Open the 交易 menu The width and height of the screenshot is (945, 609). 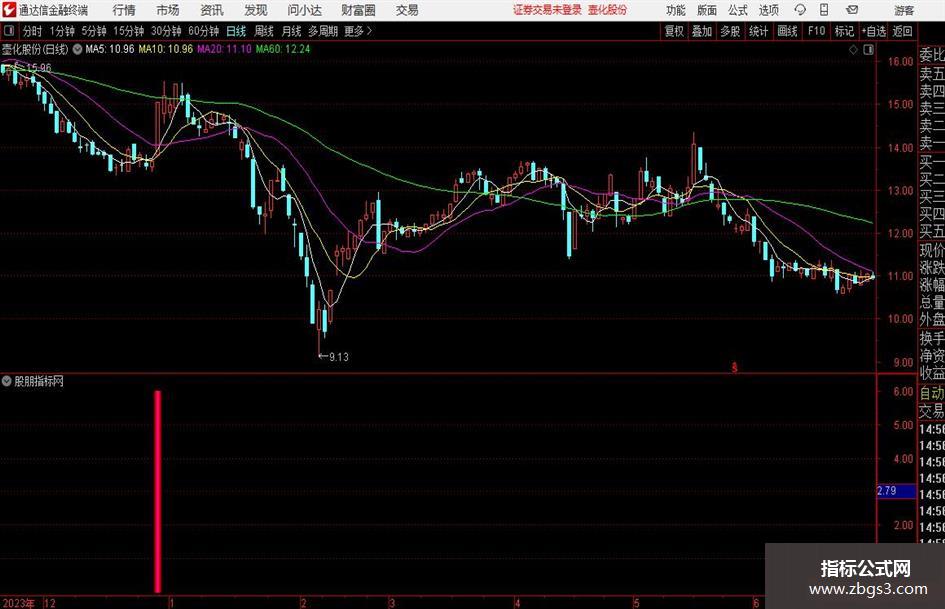(407, 10)
